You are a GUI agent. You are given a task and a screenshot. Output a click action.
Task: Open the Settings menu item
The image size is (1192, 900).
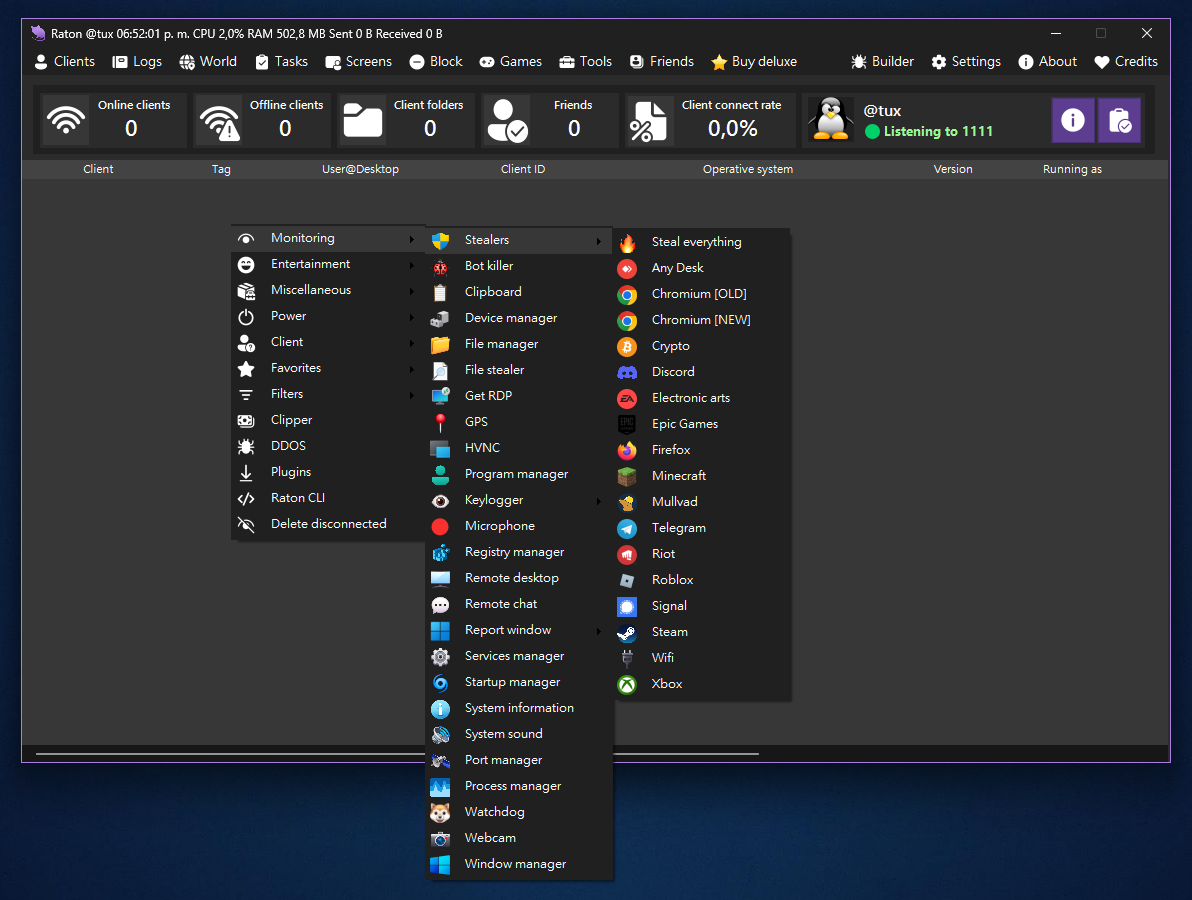(x=966, y=62)
